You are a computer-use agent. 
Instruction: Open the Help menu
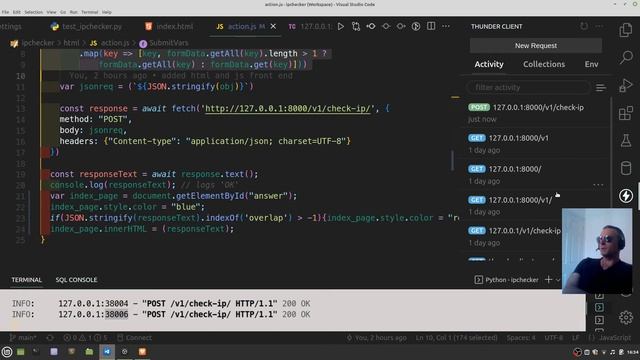tap(107, 12)
